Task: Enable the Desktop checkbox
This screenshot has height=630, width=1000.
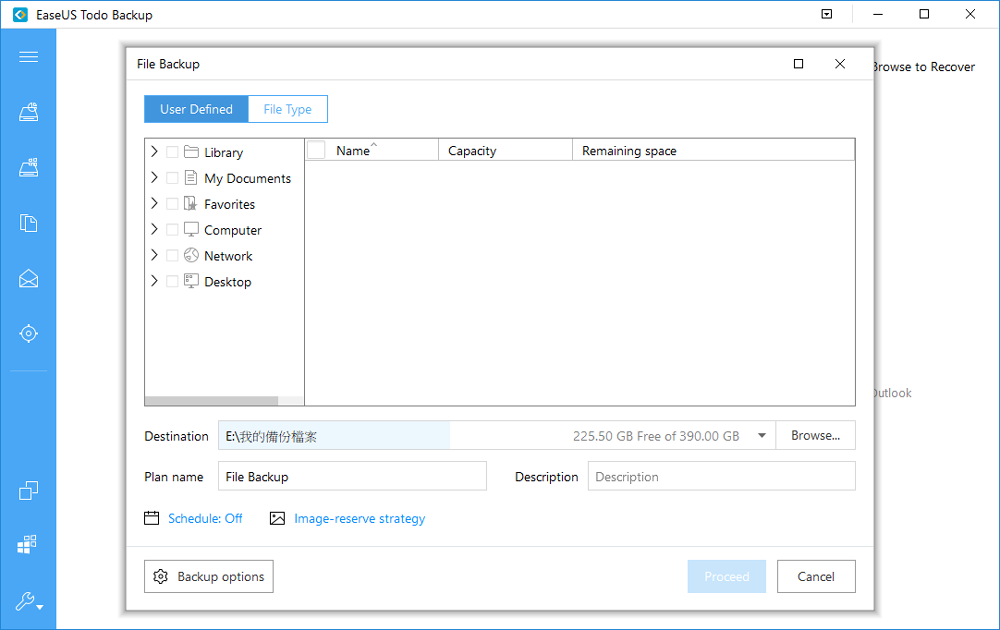Action: tap(172, 282)
